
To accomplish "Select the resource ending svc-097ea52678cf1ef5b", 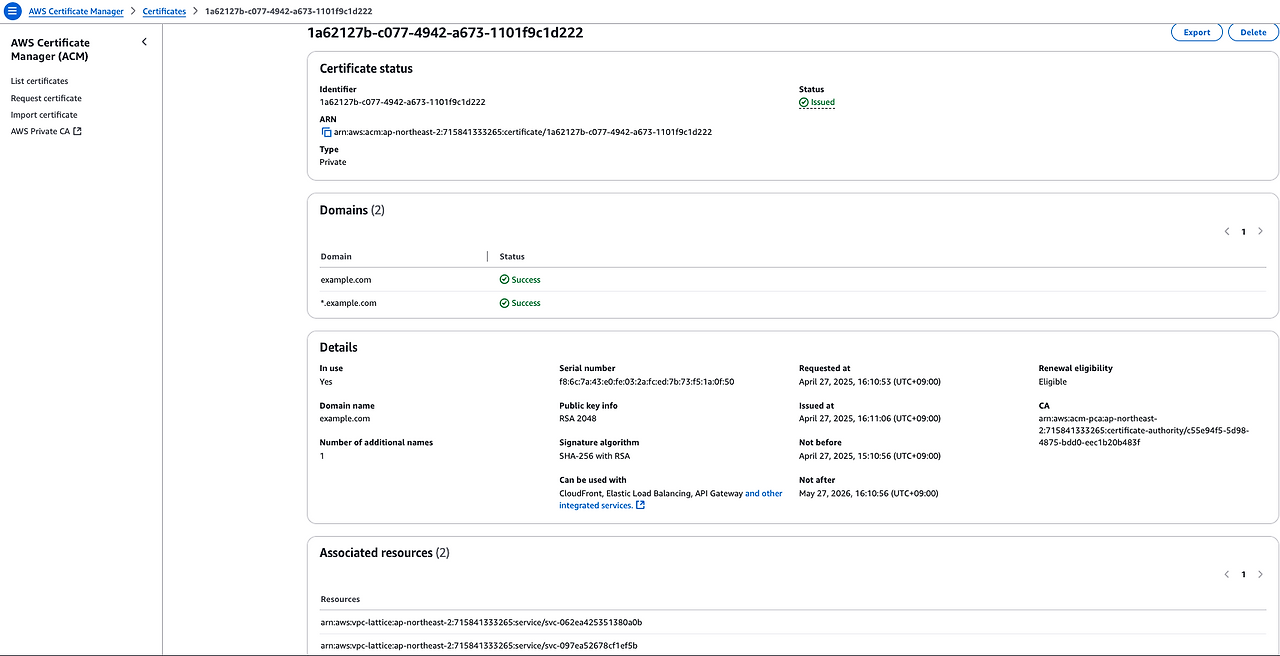I will (479, 646).
